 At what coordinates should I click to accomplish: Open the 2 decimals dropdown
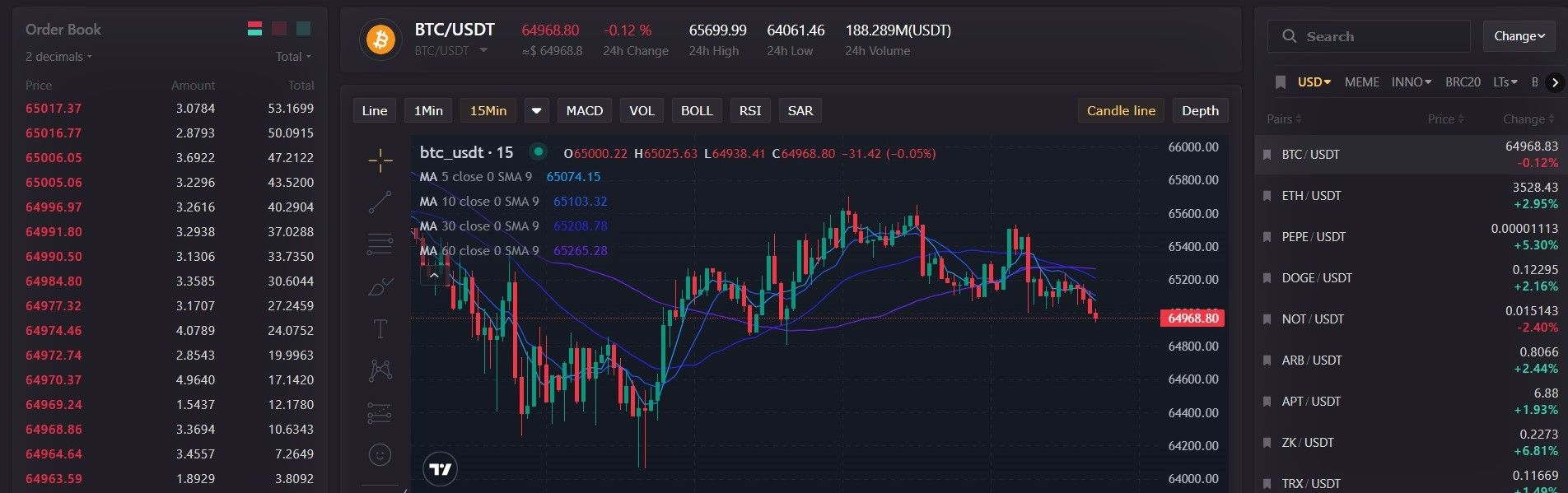58,57
